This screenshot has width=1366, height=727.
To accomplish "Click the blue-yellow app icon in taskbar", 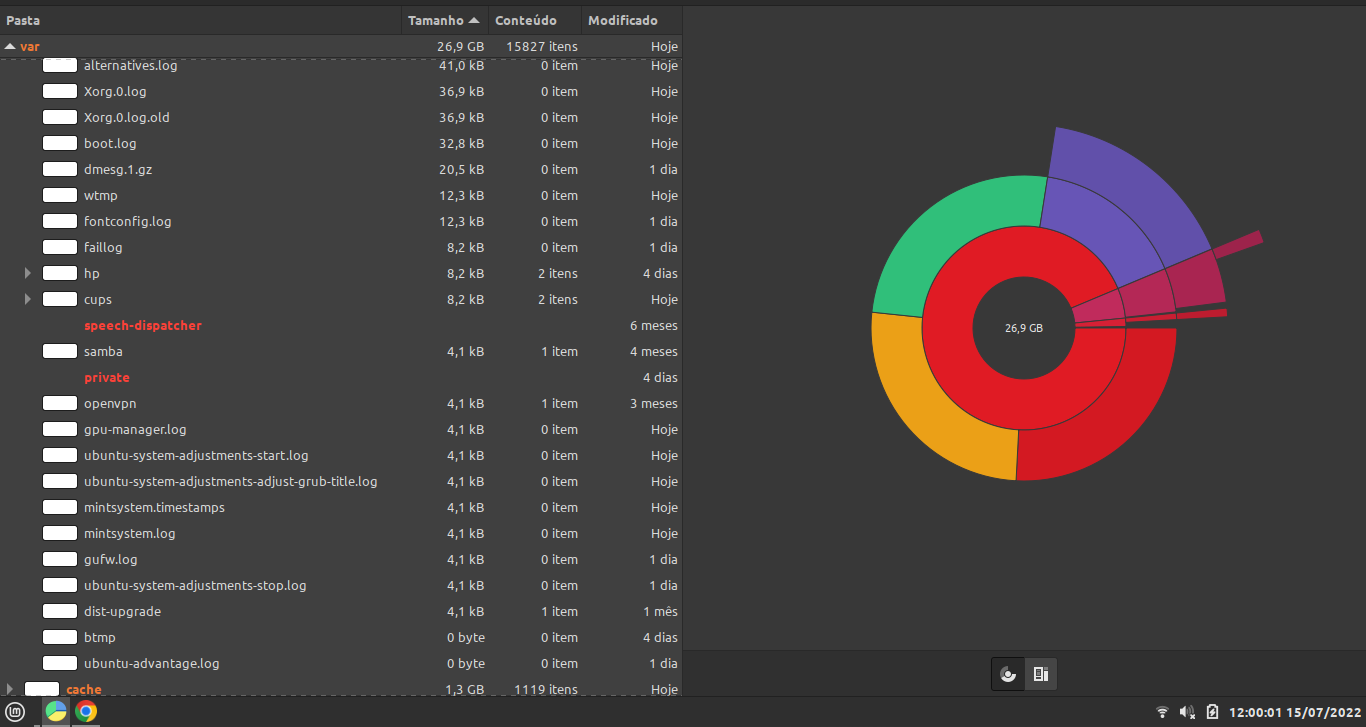I will [x=56, y=712].
